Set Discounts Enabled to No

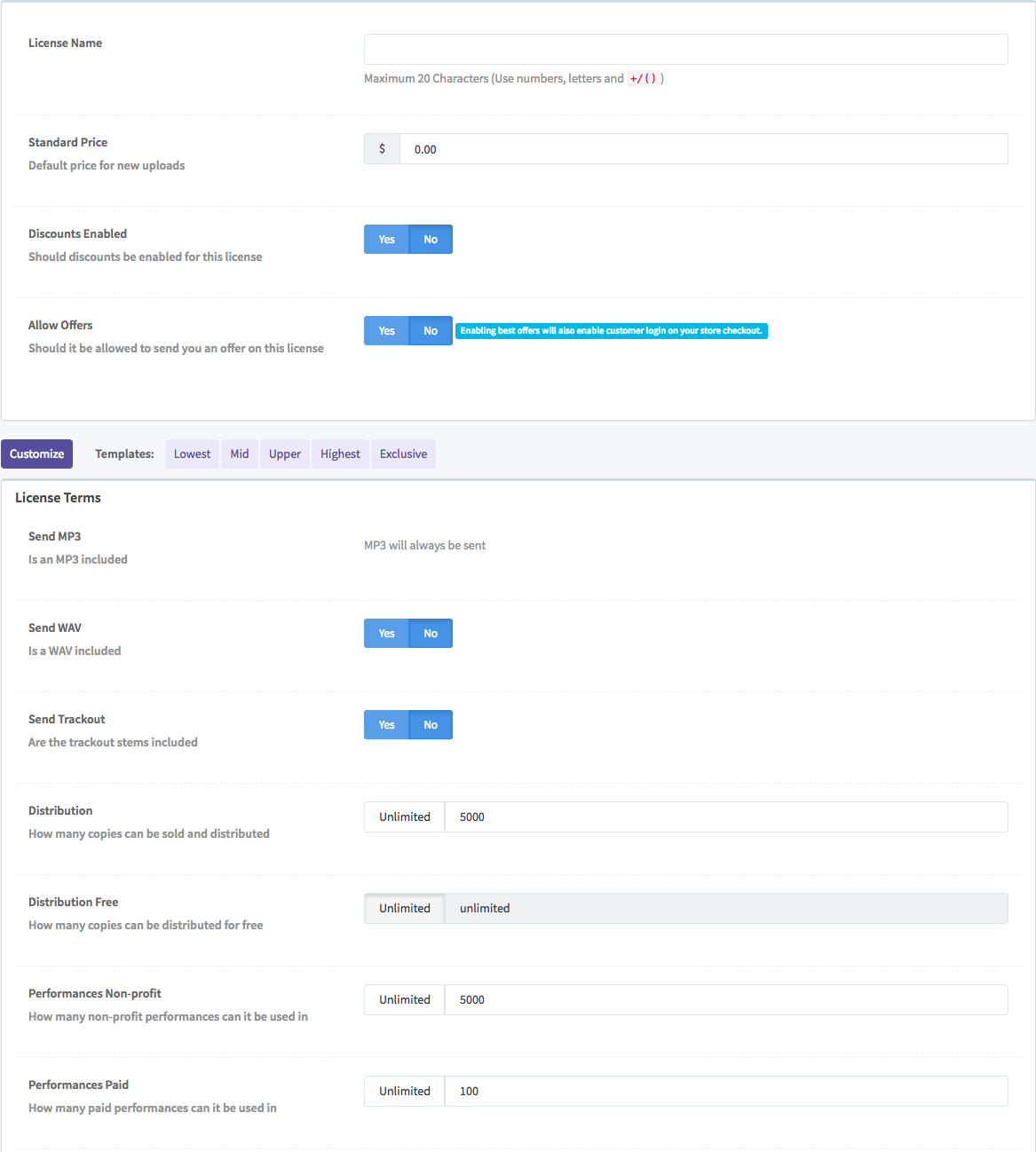point(431,240)
